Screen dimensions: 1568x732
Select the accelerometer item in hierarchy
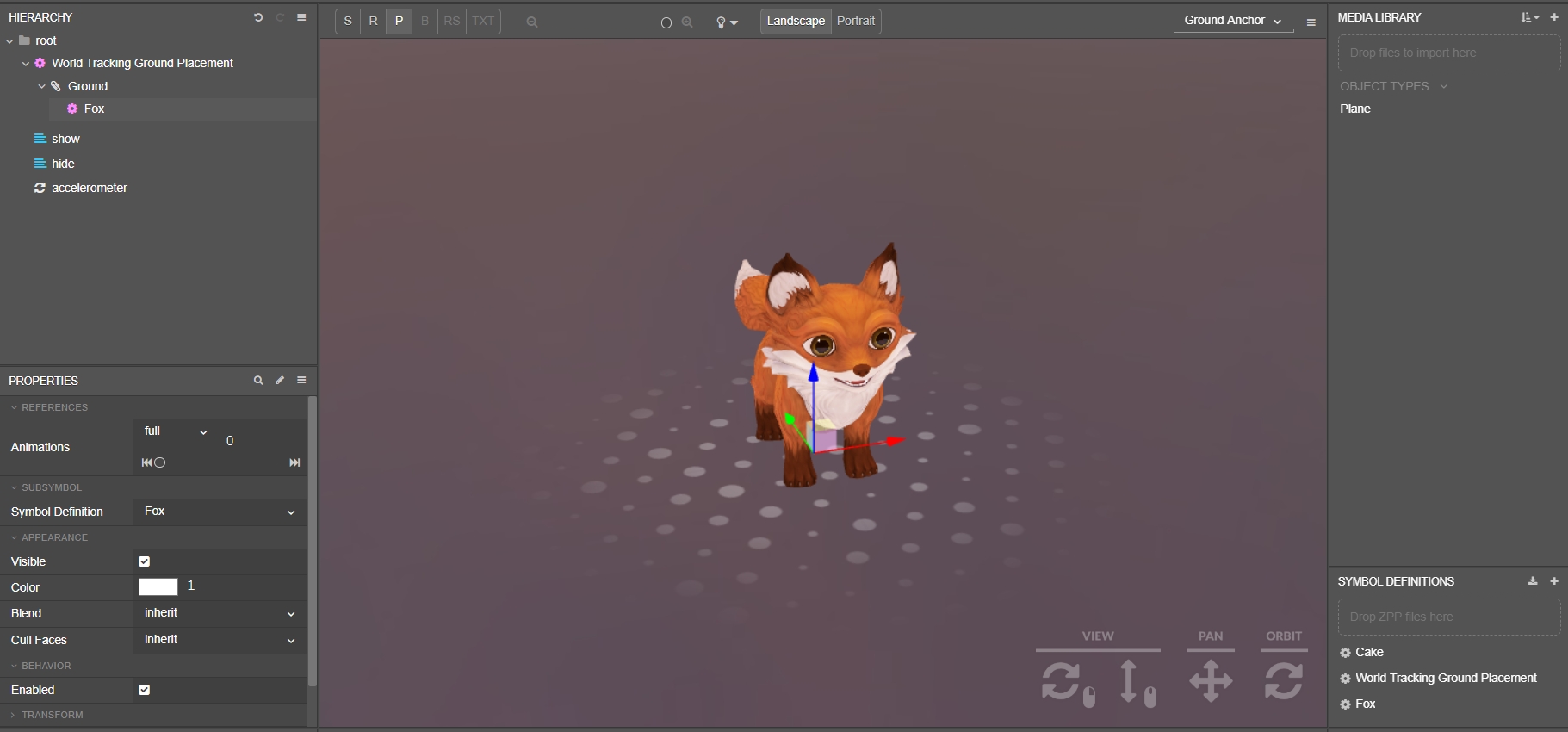[x=89, y=188]
